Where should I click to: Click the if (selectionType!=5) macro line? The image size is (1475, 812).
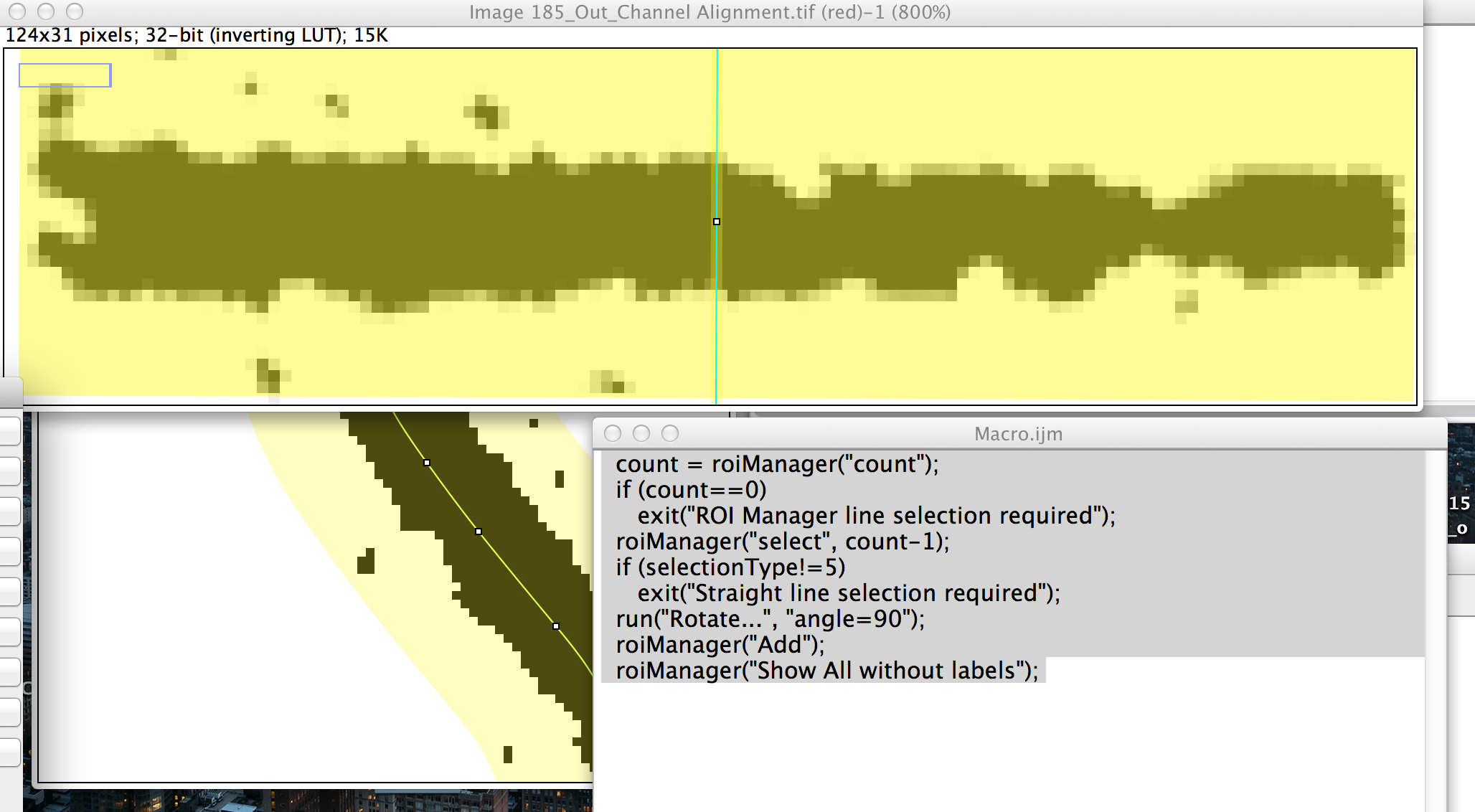(x=730, y=567)
